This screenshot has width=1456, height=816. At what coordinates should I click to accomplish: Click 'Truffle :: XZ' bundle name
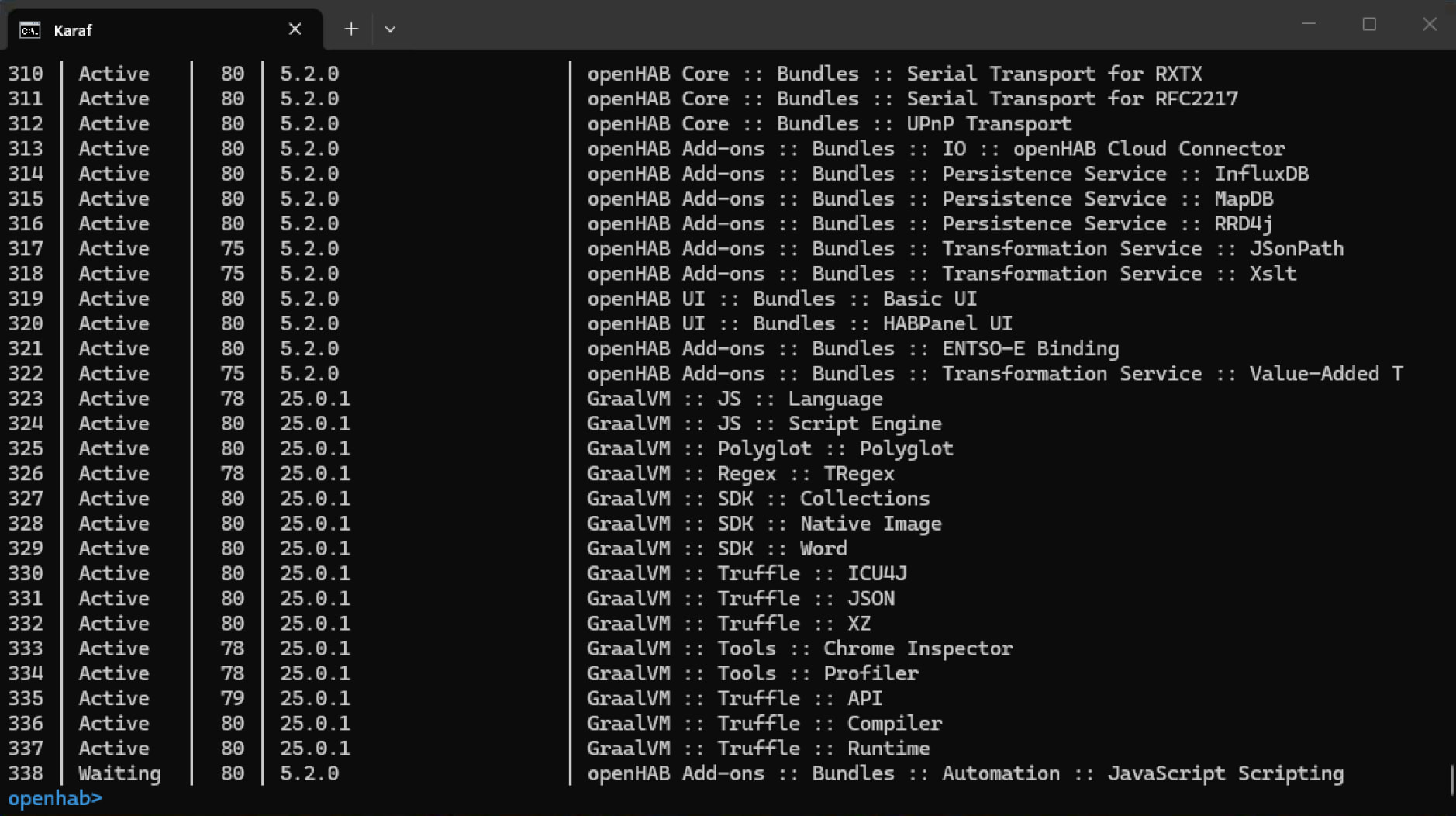pyautogui.click(x=794, y=623)
